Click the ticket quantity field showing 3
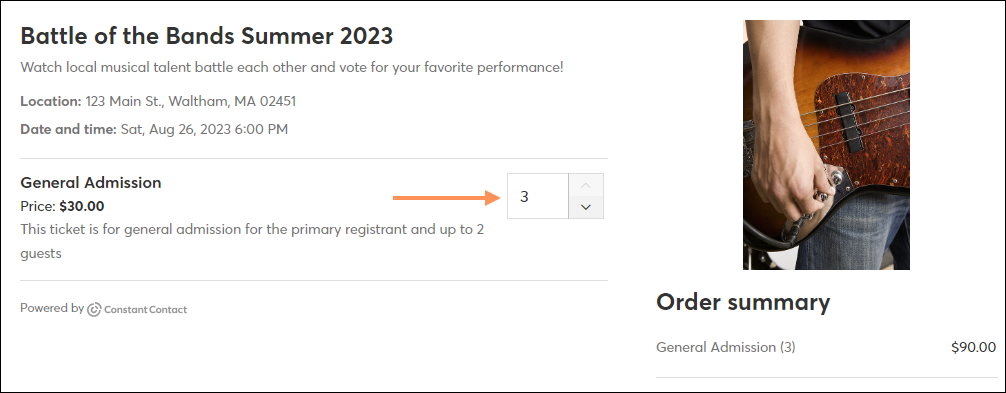The image size is (1006, 393). tap(538, 196)
